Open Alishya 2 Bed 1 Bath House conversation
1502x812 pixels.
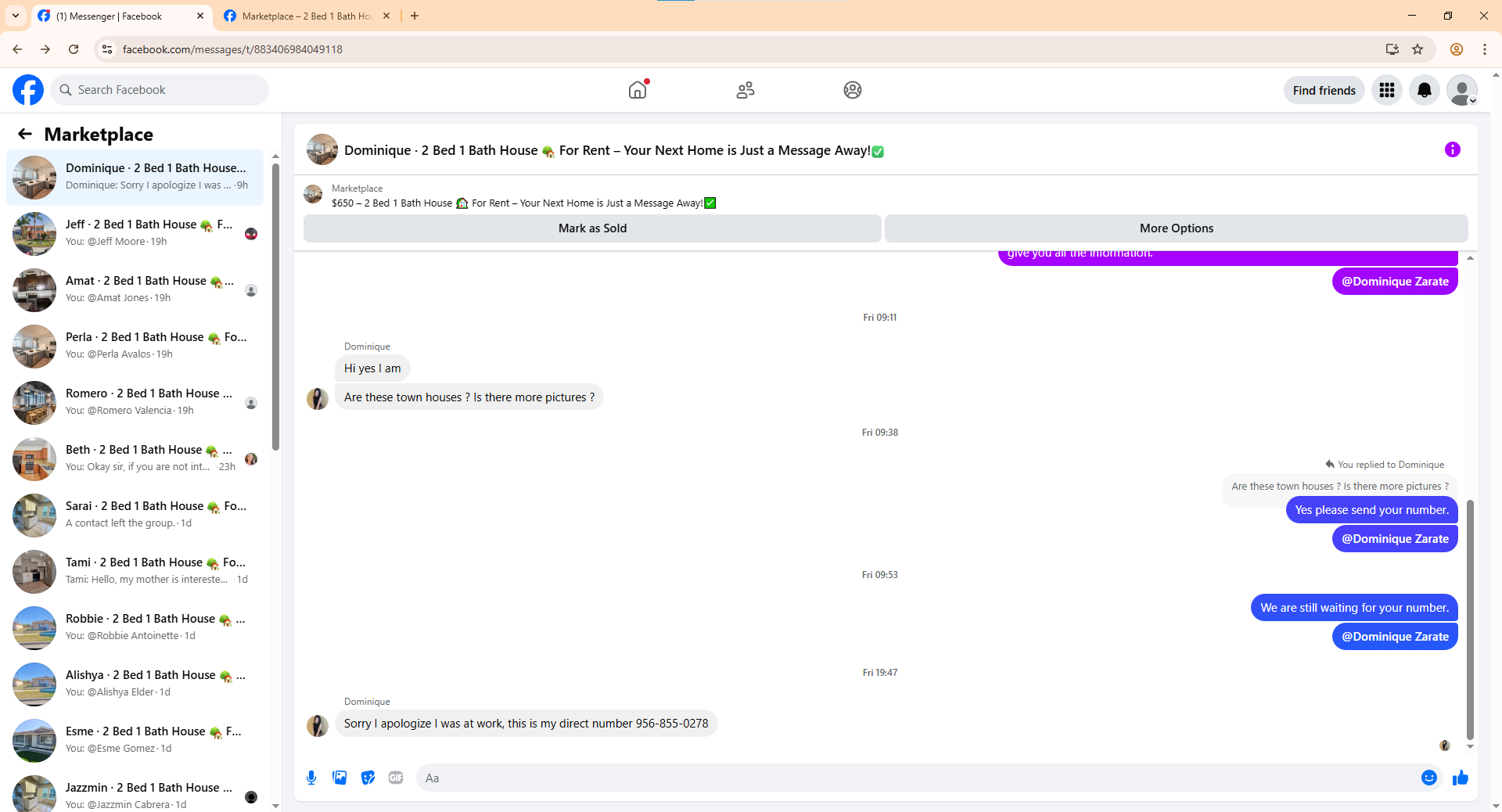click(135, 684)
